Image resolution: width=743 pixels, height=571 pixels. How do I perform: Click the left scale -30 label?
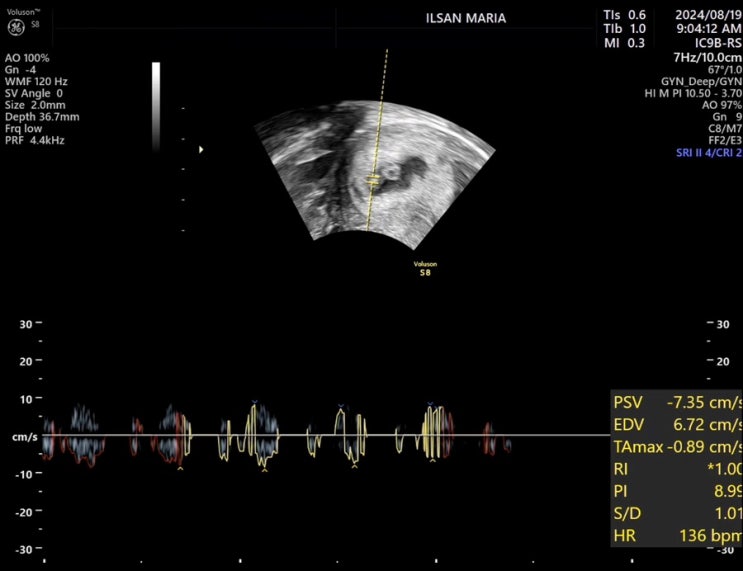coord(24,550)
